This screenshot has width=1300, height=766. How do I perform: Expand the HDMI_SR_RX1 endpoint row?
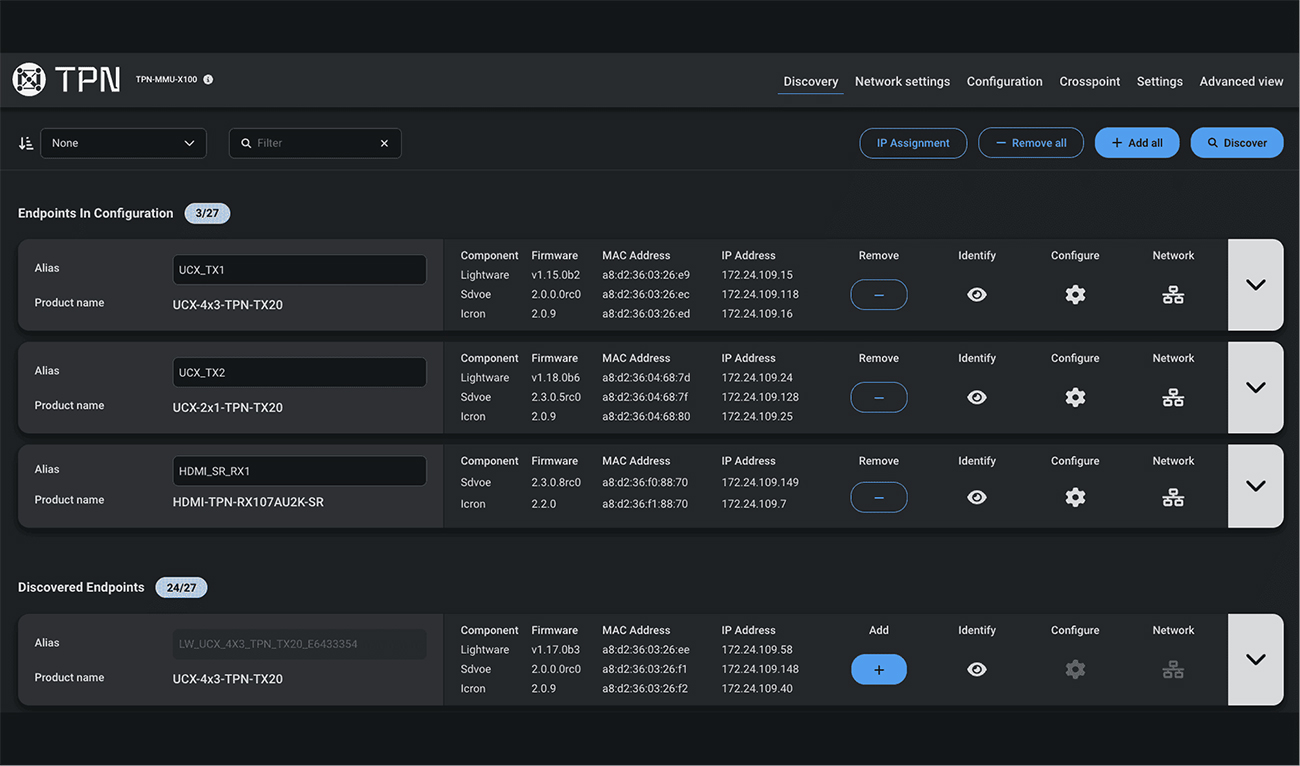pyautogui.click(x=1255, y=486)
